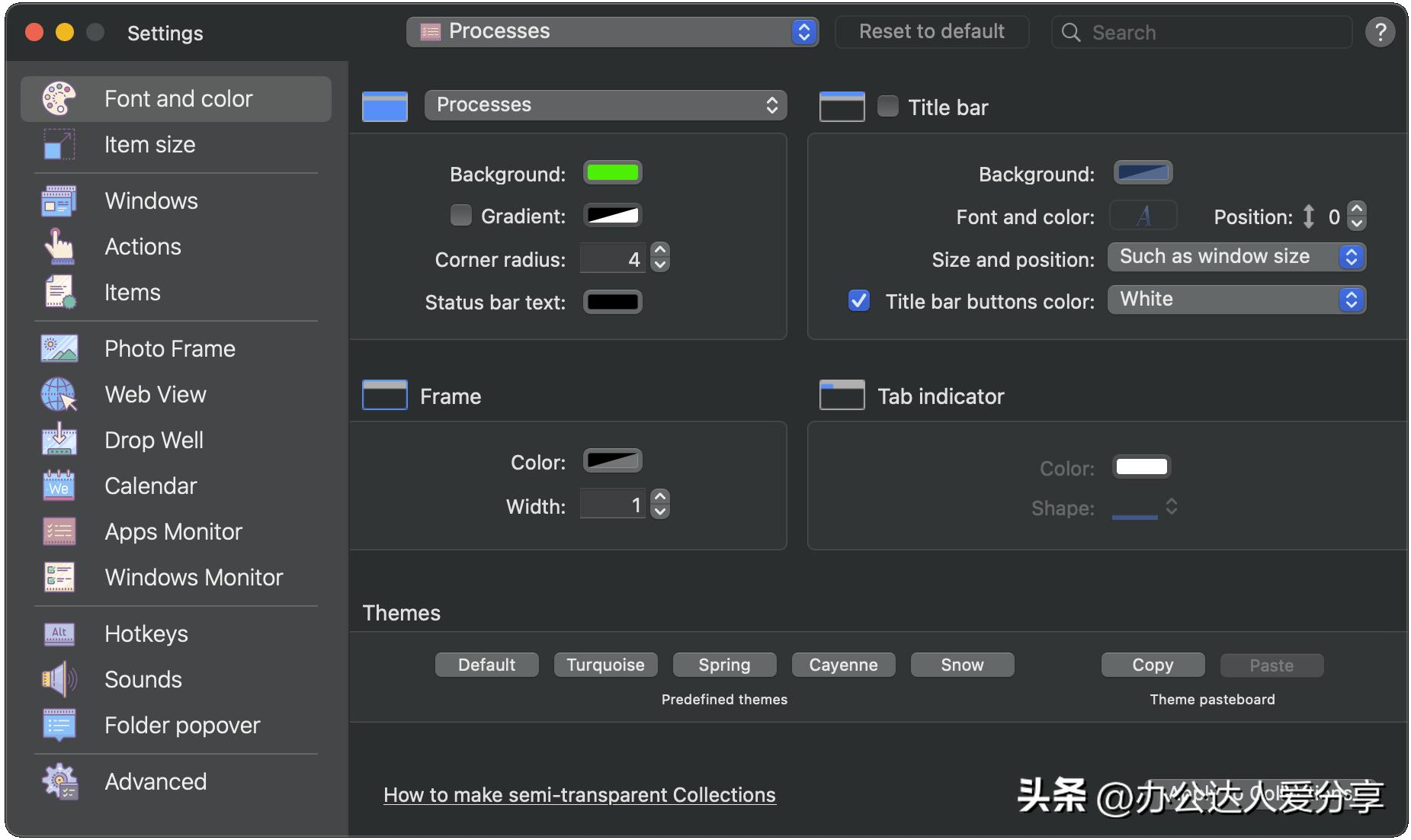Viewport: 1411px width, 840px height.
Task: Open the Web View globe icon
Action: tap(58, 394)
